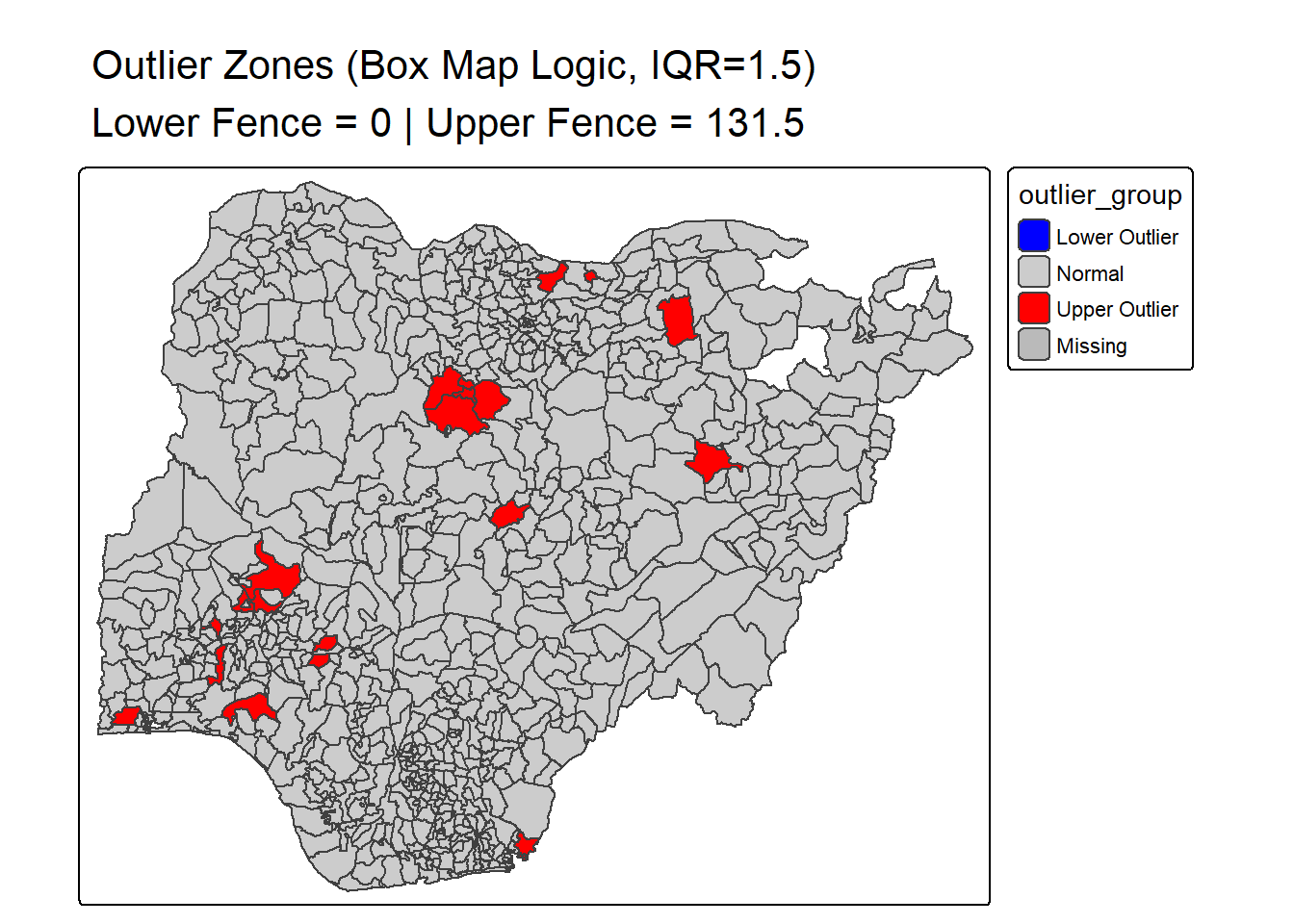Click the 'Missing' legend label
Image resolution: width=1294 pixels, height=924 pixels.
click(x=1091, y=346)
